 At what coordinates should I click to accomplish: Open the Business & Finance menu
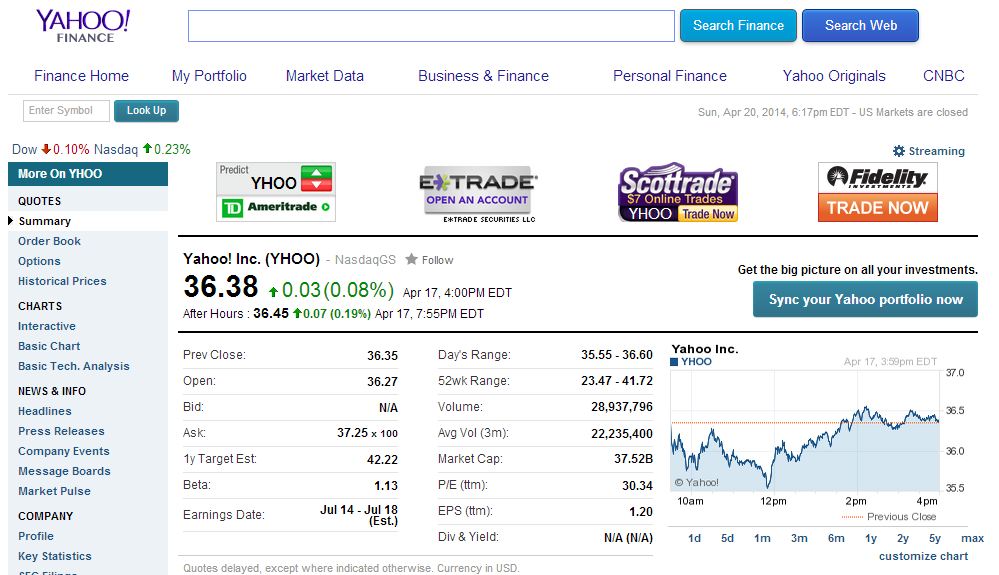coord(483,76)
